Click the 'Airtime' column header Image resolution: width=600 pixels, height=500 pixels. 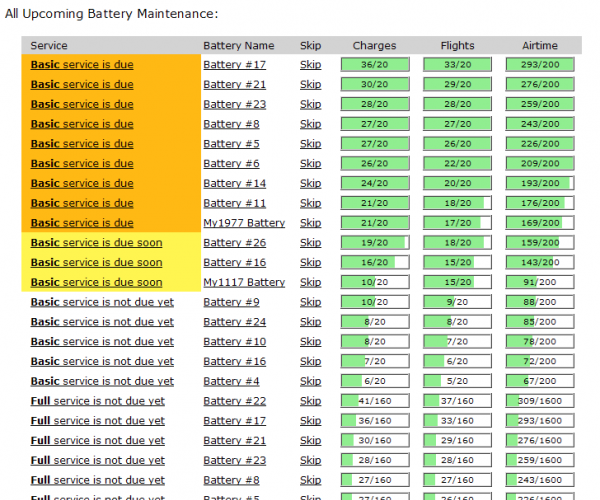[540, 46]
